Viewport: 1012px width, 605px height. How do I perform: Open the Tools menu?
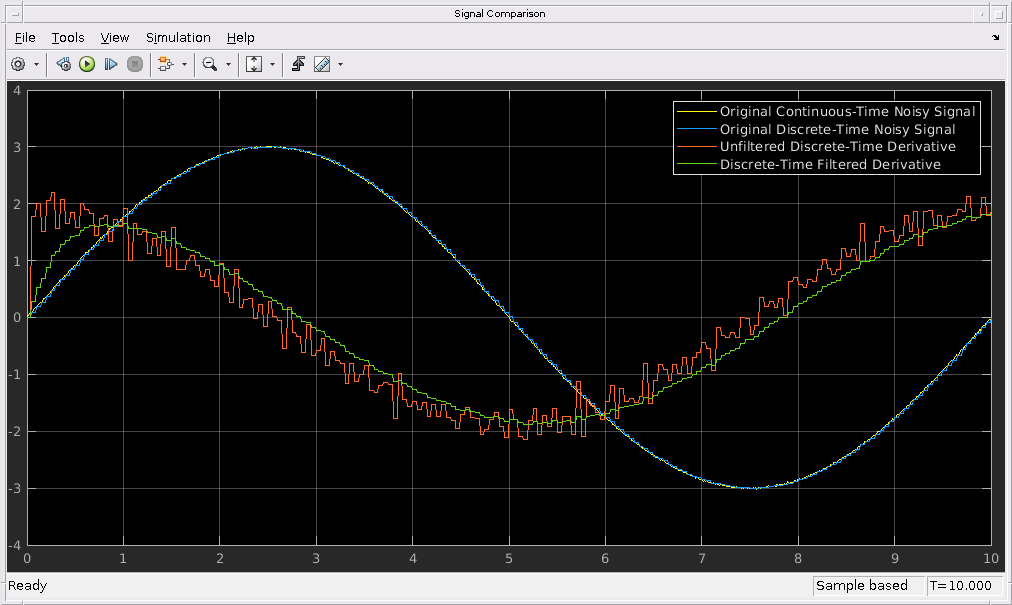click(x=68, y=37)
